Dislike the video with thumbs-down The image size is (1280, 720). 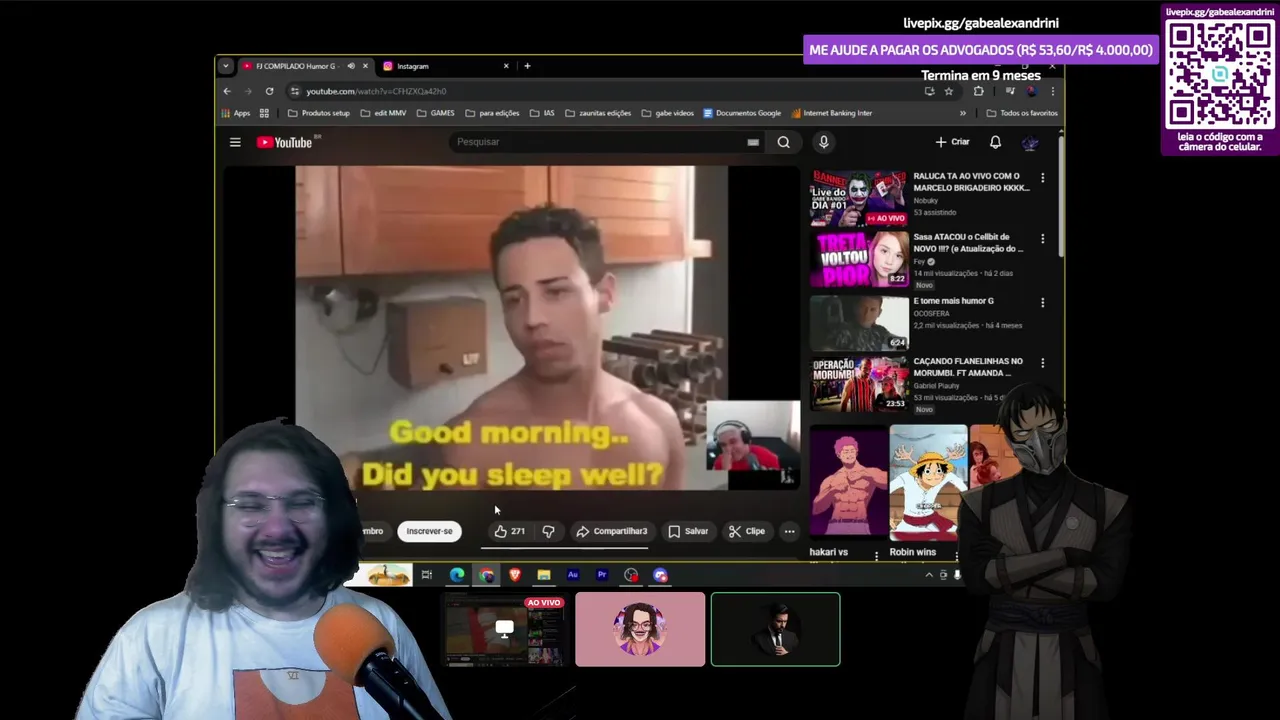[x=548, y=531]
